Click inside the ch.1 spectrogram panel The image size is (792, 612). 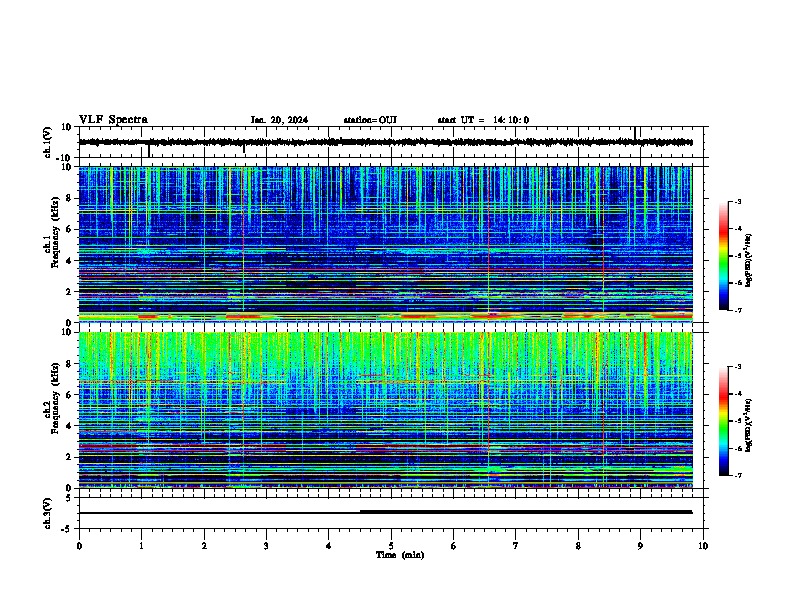385,244
